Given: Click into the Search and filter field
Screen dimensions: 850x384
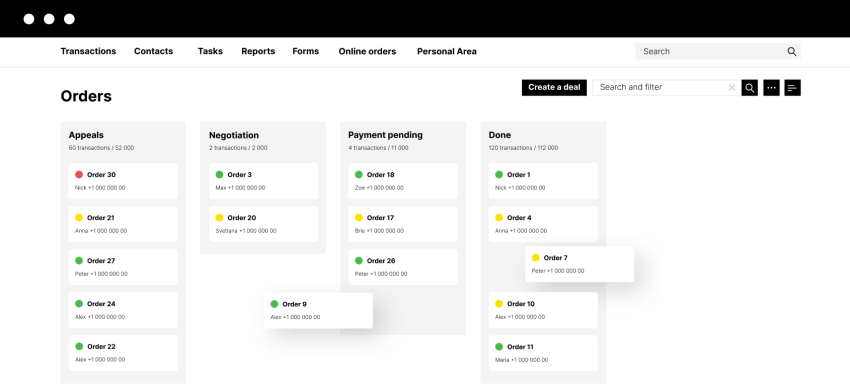Looking at the screenshot, I should pyautogui.click(x=667, y=87).
